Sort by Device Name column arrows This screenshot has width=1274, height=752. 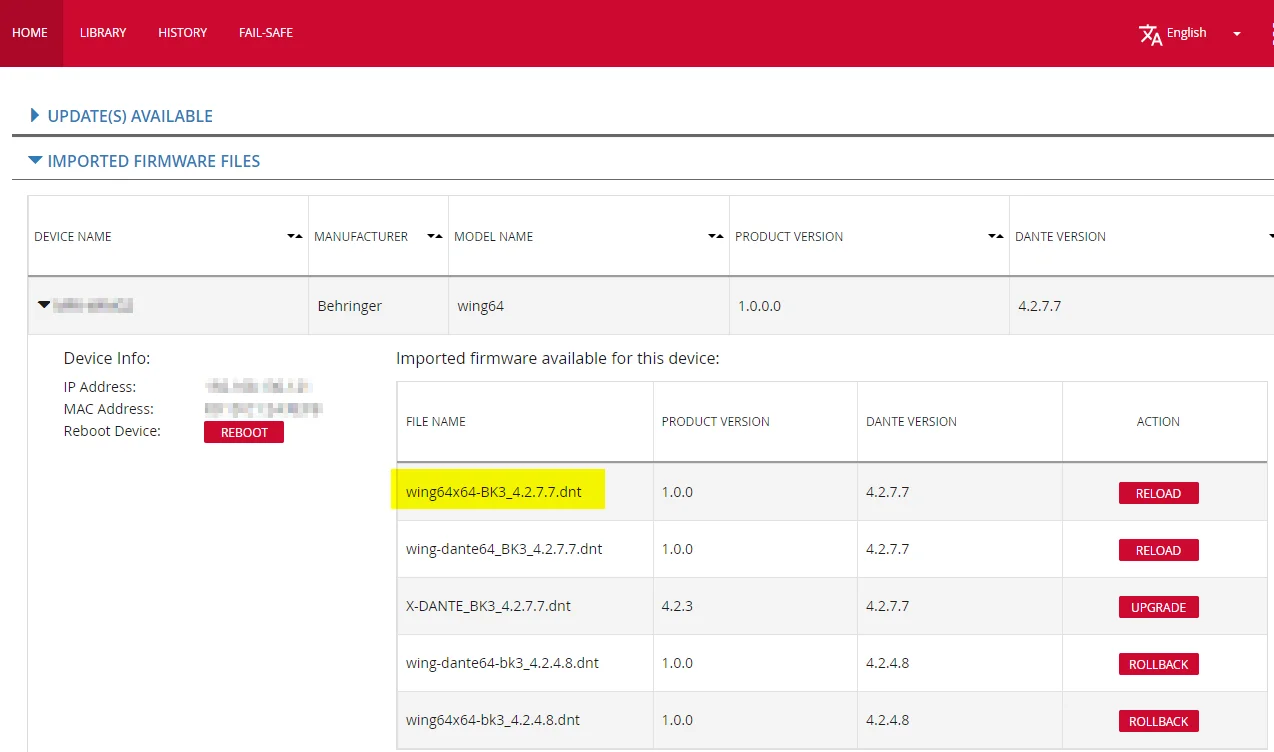(294, 237)
